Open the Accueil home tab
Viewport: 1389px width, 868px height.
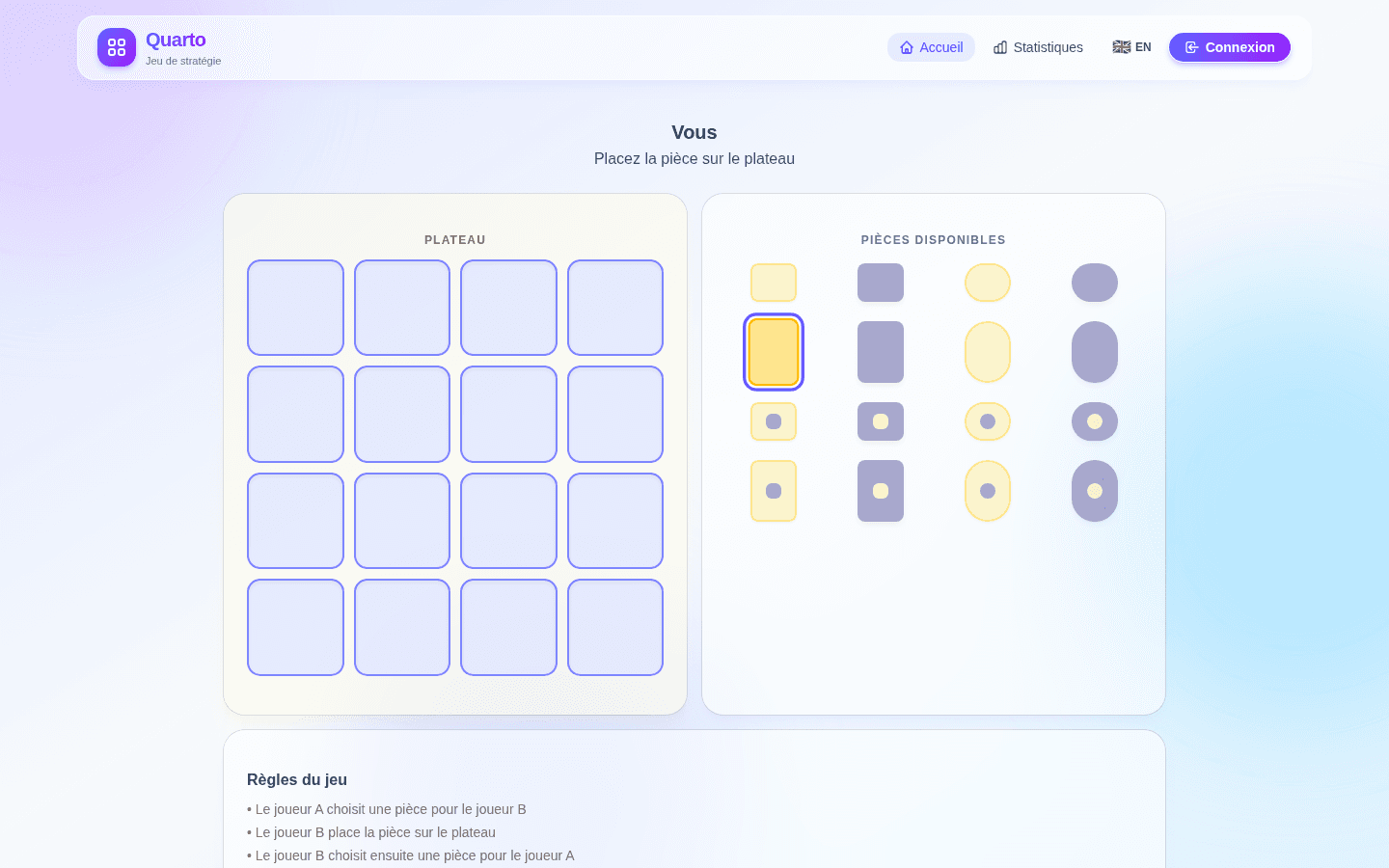click(931, 47)
